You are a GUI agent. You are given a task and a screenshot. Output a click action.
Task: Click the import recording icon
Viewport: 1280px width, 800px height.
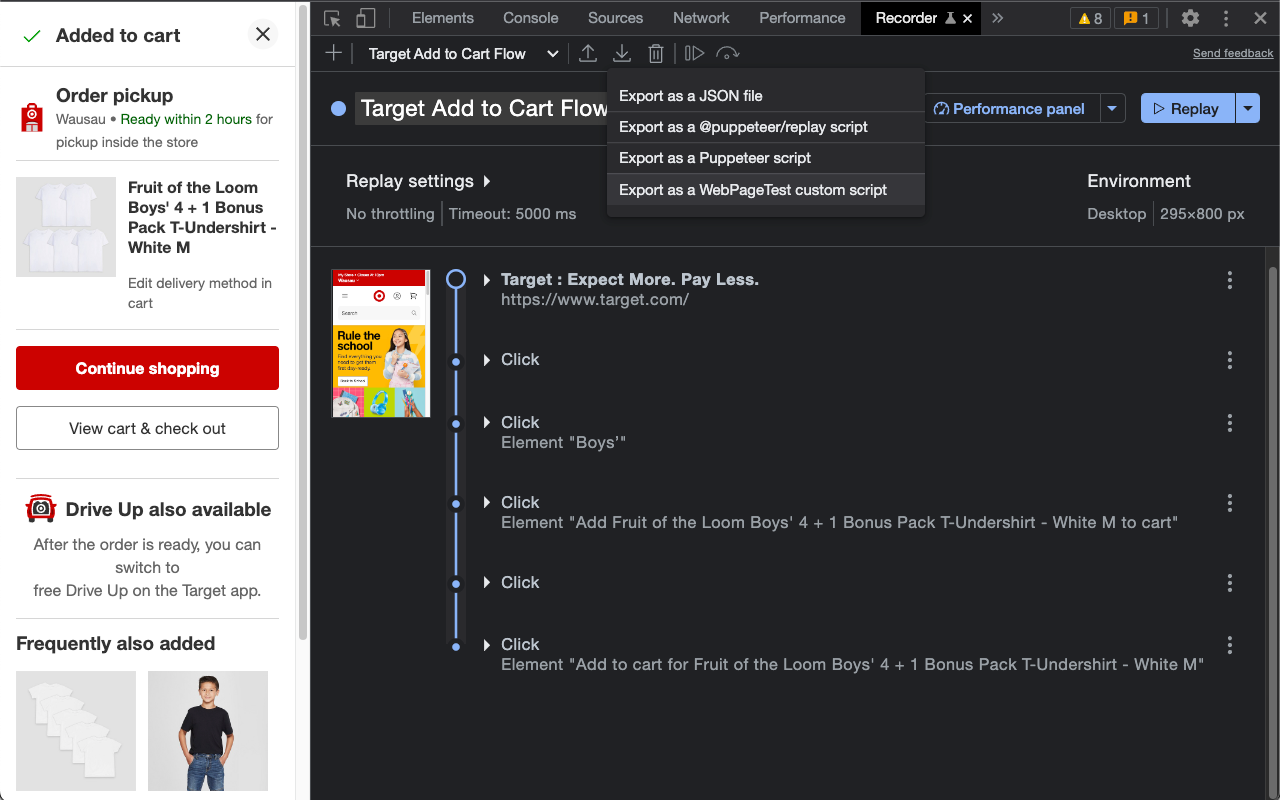click(621, 53)
